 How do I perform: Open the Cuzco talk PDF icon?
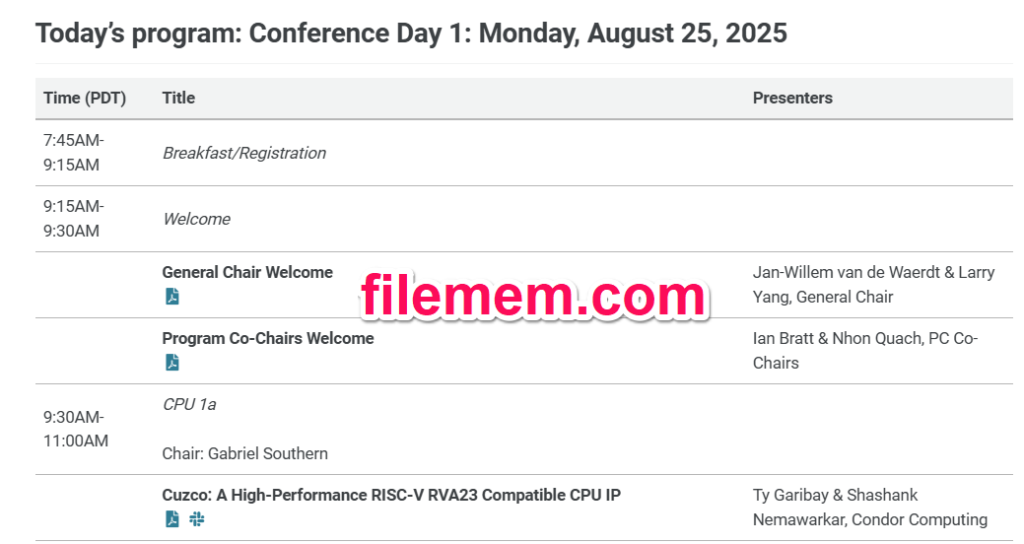[172, 519]
